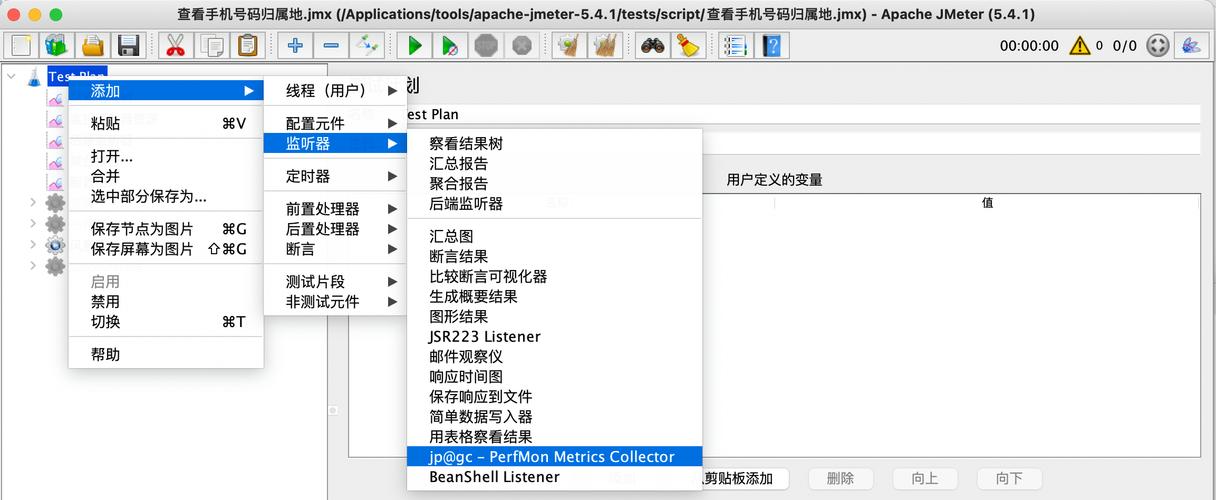The image size is (1216, 500).
Task: Add the 后端监听器 listener
Action: point(555,203)
